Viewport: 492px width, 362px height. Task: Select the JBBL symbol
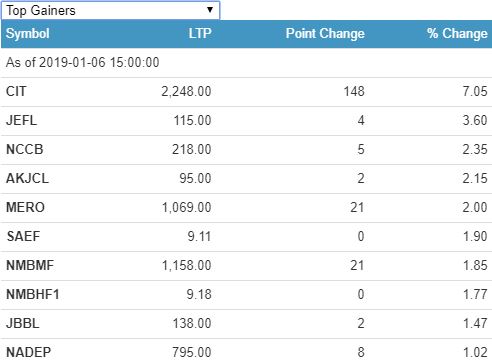23,323
